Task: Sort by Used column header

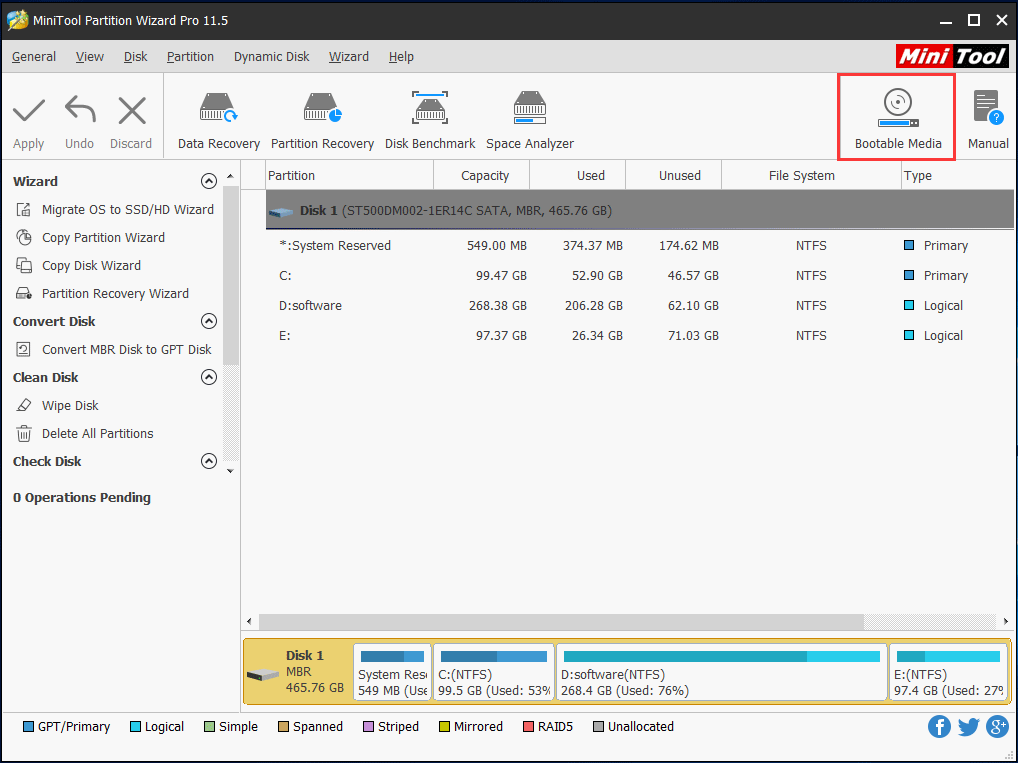Action: (578, 175)
